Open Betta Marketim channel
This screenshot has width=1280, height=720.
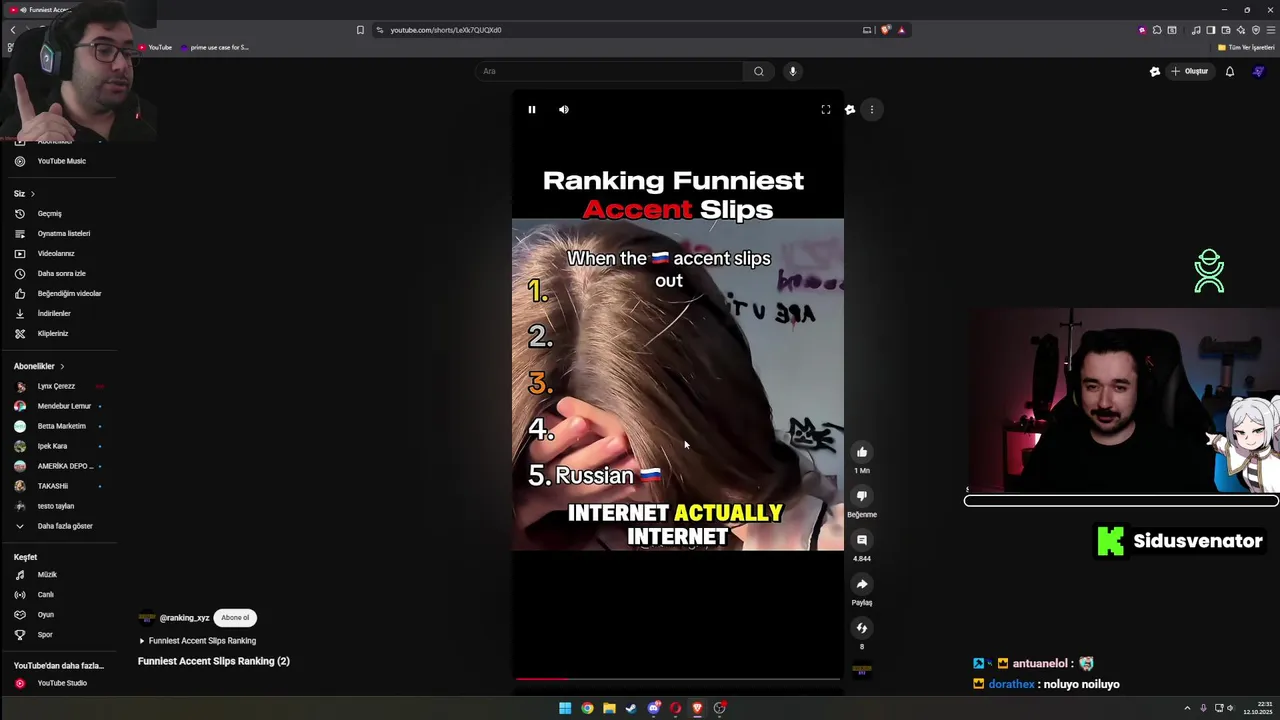tap(60, 426)
